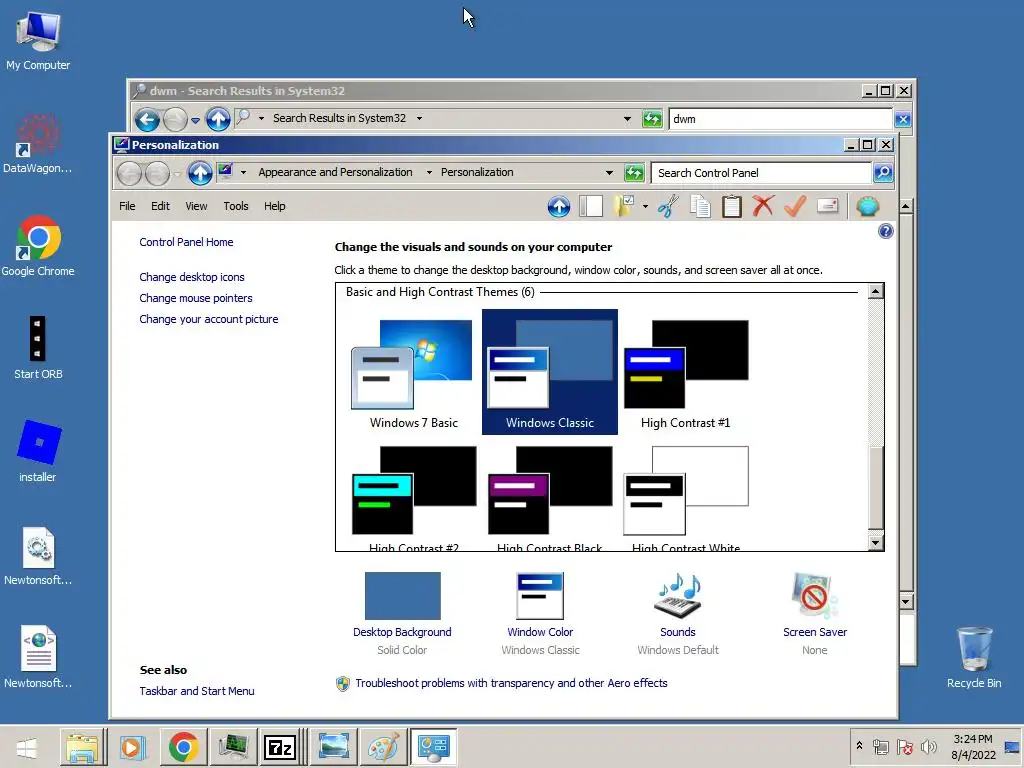Select the High Contrast #2 theme

(x=413, y=498)
